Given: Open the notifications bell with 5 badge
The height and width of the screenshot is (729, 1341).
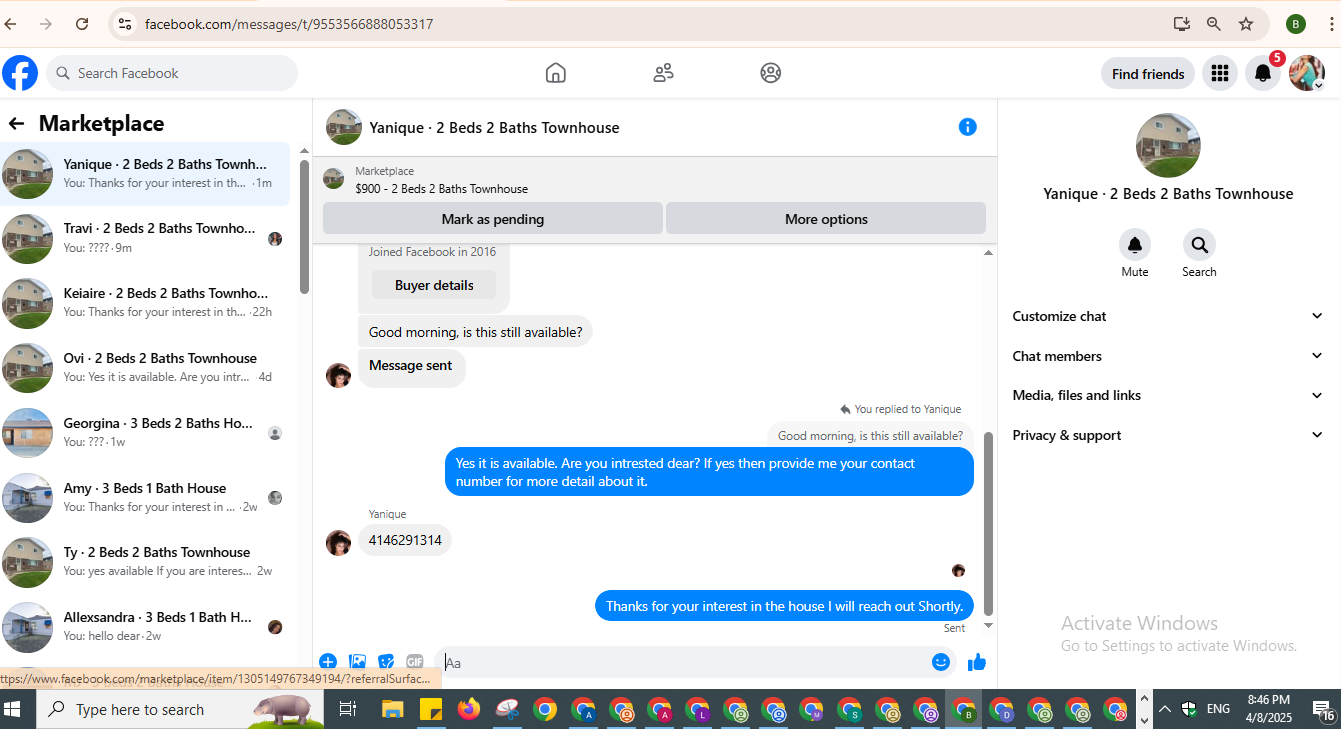Looking at the screenshot, I should [1263, 73].
